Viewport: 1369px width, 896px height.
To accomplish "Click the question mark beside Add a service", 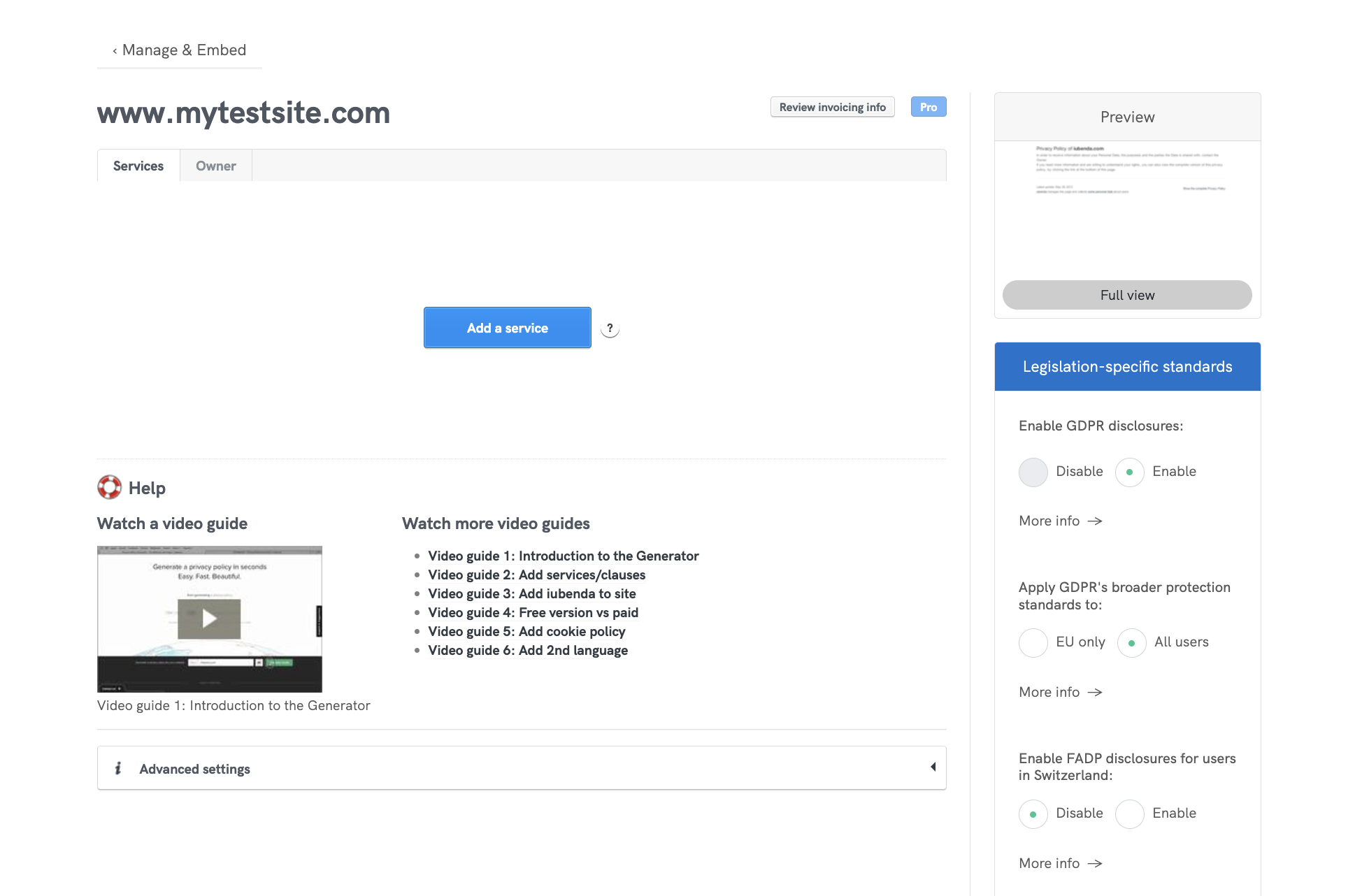I will [610, 327].
